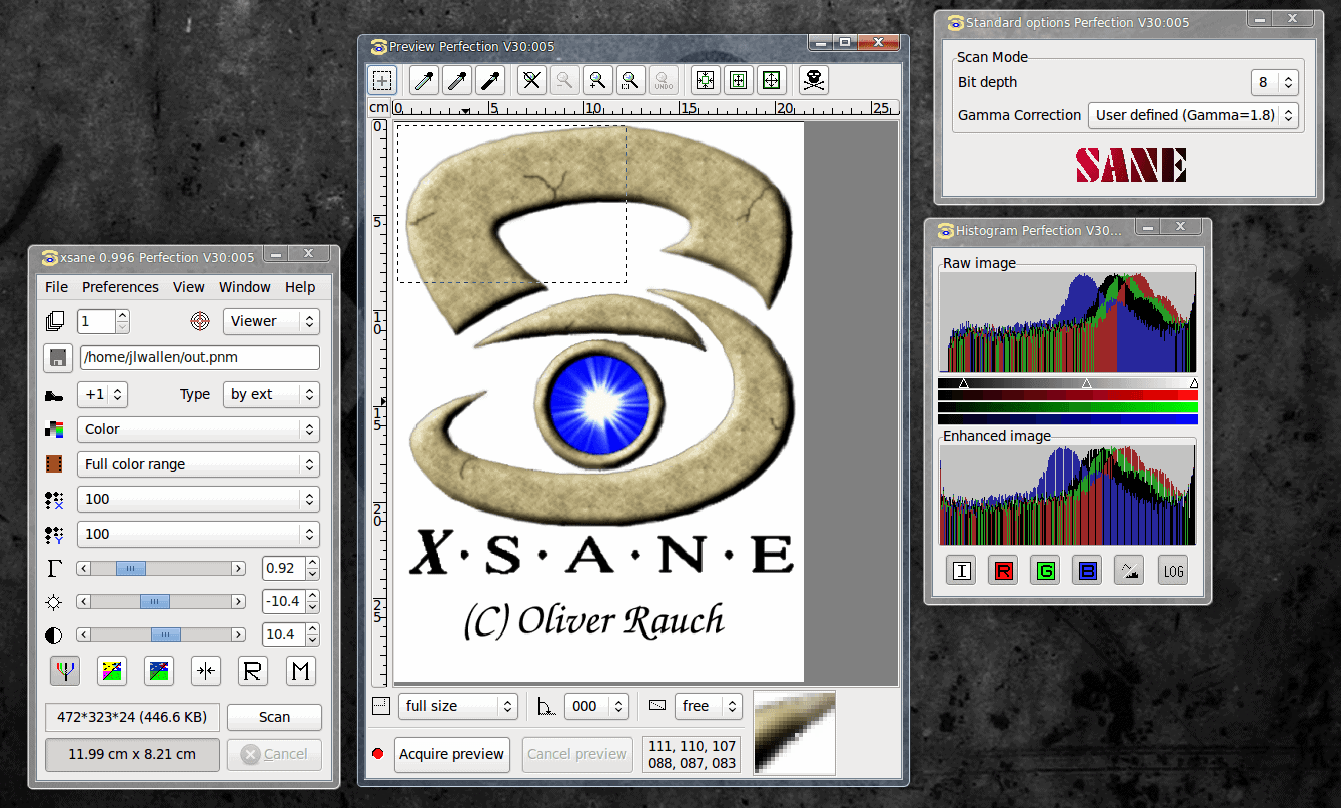Viewport: 1341px width, 808px height.
Task: Use full scan area (crossed magnifier)
Action: [x=532, y=80]
